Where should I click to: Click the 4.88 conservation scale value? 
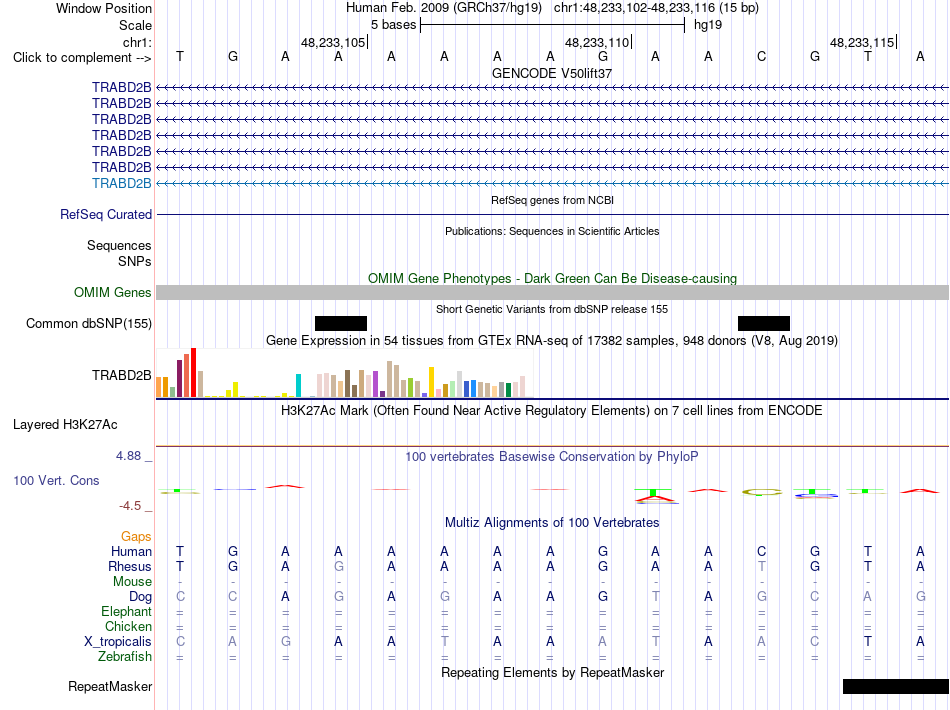tap(128, 456)
